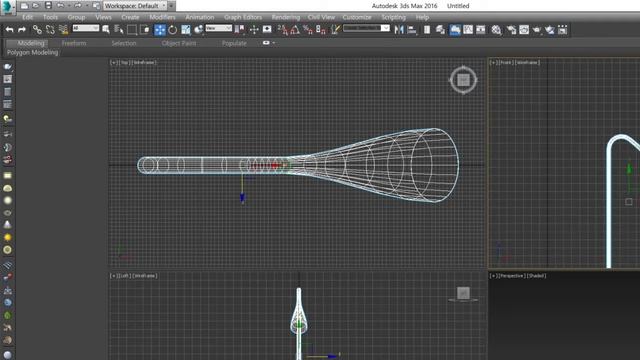This screenshot has height=360, width=640.
Task: Open the Workspace: Default dropdown
Action: click(135, 6)
